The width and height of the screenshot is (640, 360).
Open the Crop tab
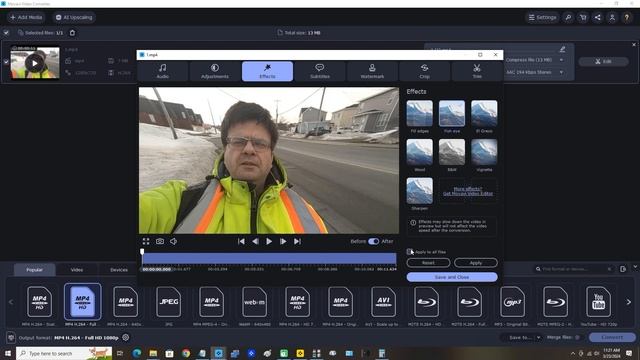[424, 71]
